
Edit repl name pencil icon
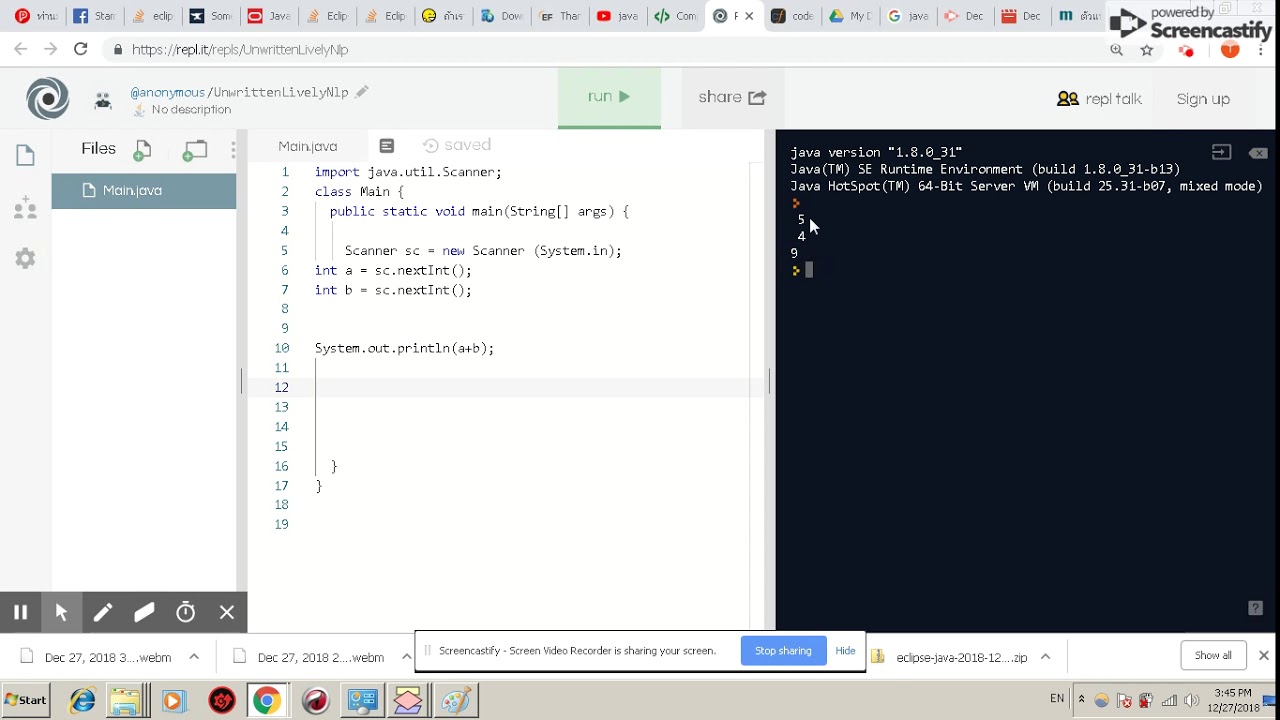(x=362, y=91)
